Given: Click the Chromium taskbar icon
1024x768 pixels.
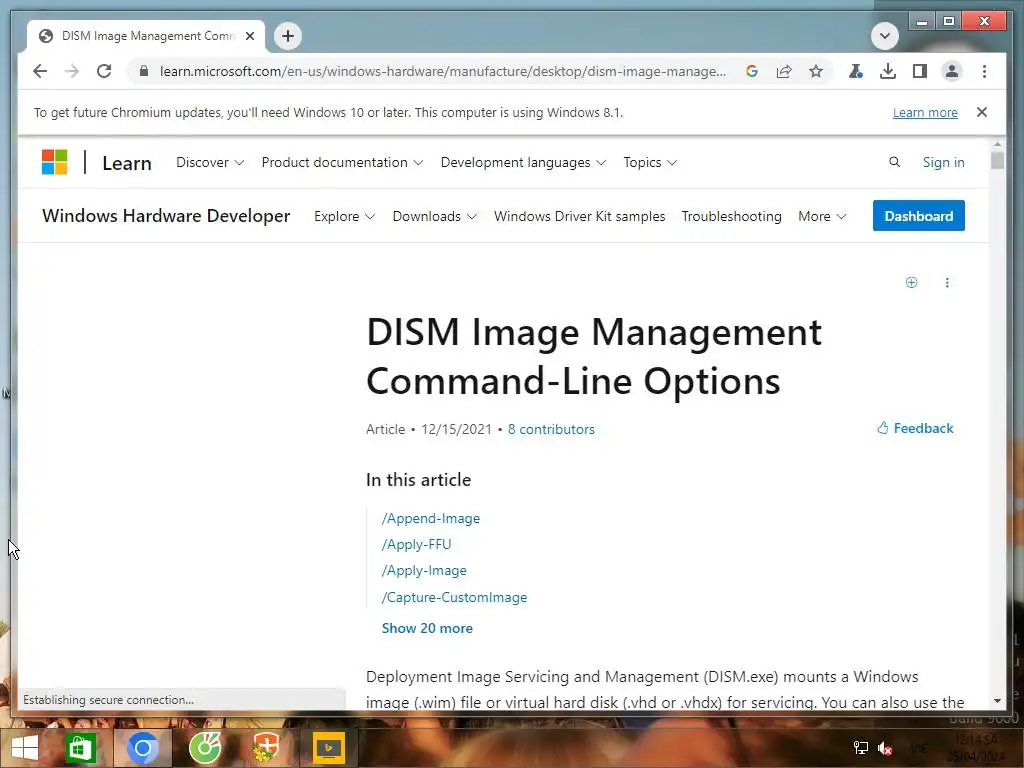Looking at the screenshot, I should [143, 748].
